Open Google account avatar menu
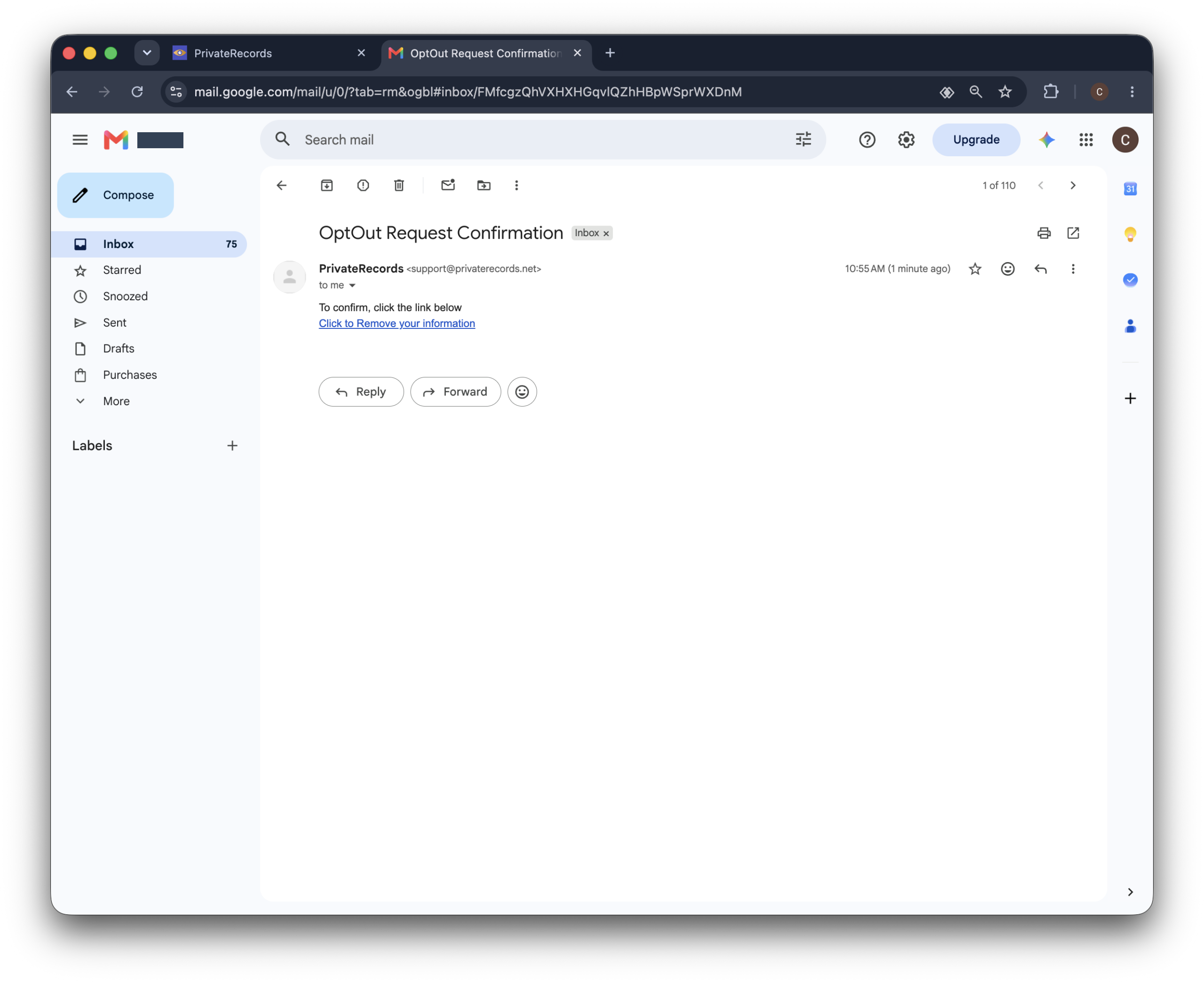Viewport: 1204px width, 982px height. pos(1125,140)
